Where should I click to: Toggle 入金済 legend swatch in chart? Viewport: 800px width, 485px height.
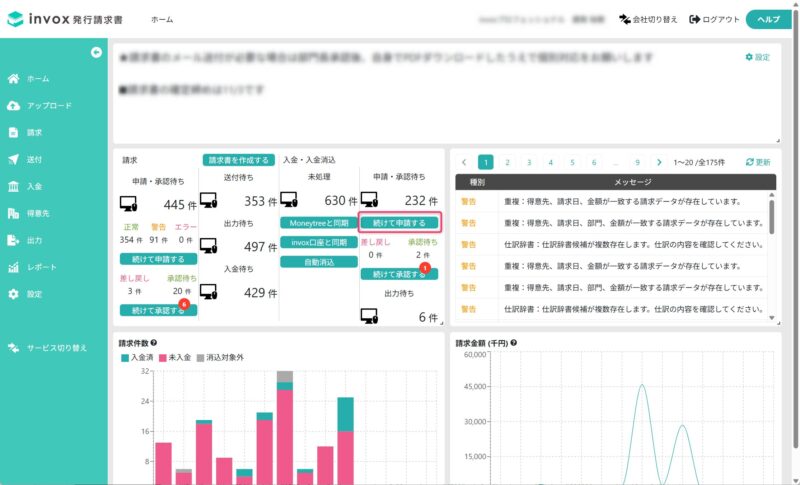pyautogui.click(x=124, y=358)
